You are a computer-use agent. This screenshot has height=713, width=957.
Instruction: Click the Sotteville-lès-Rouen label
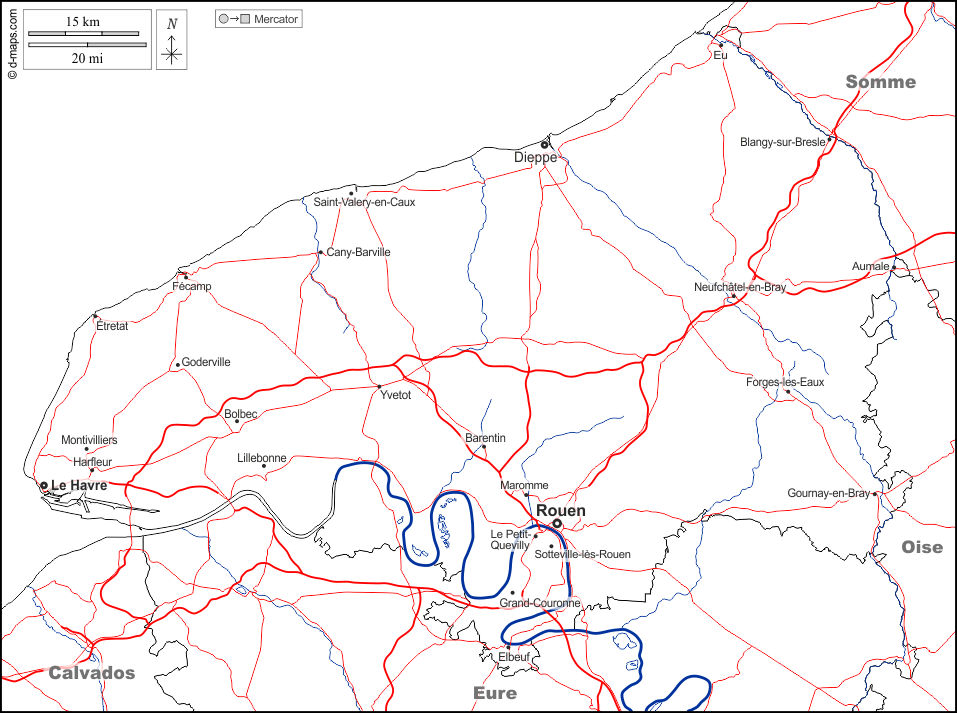click(582, 554)
